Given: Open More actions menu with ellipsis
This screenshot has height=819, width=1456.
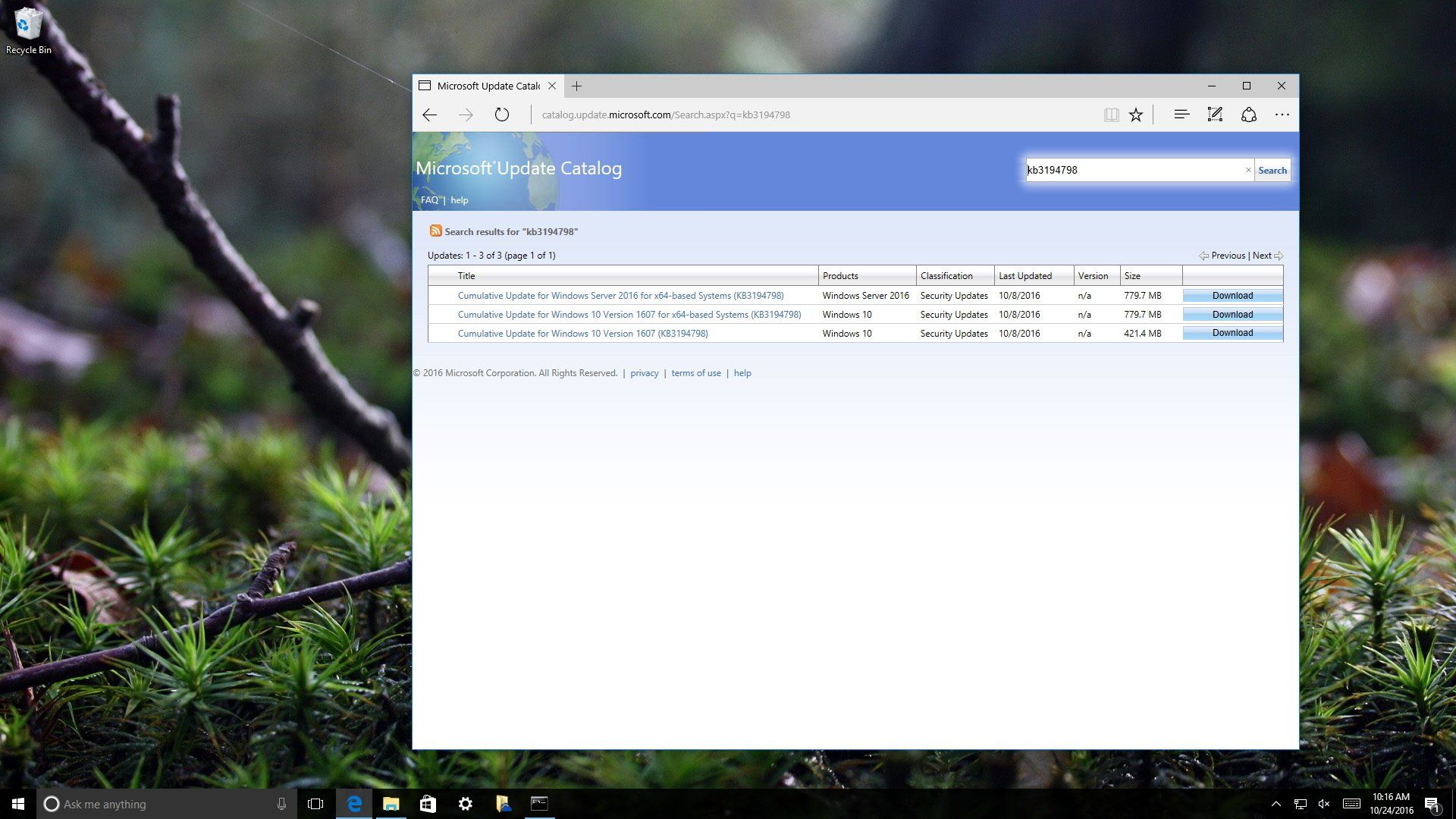Looking at the screenshot, I should [x=1282, y=115].
